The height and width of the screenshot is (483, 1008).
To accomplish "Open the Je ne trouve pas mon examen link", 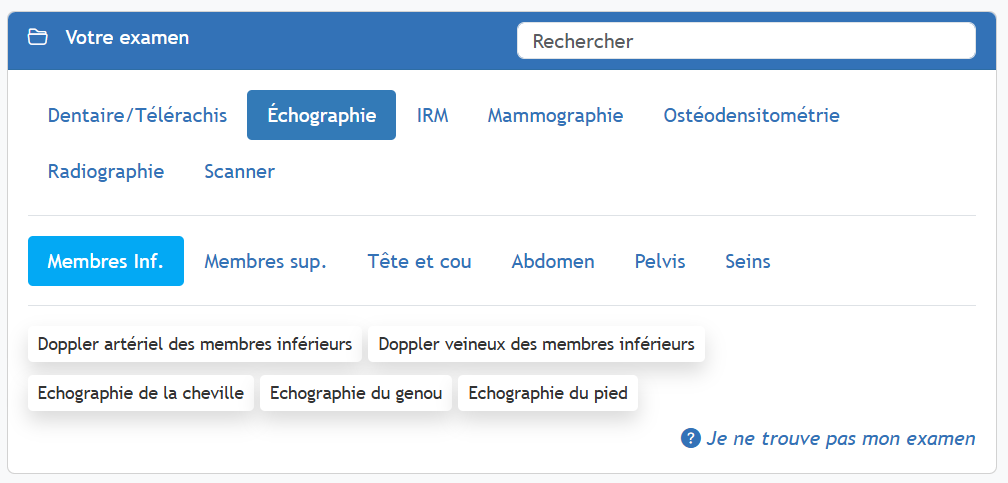I will (840, 438).
